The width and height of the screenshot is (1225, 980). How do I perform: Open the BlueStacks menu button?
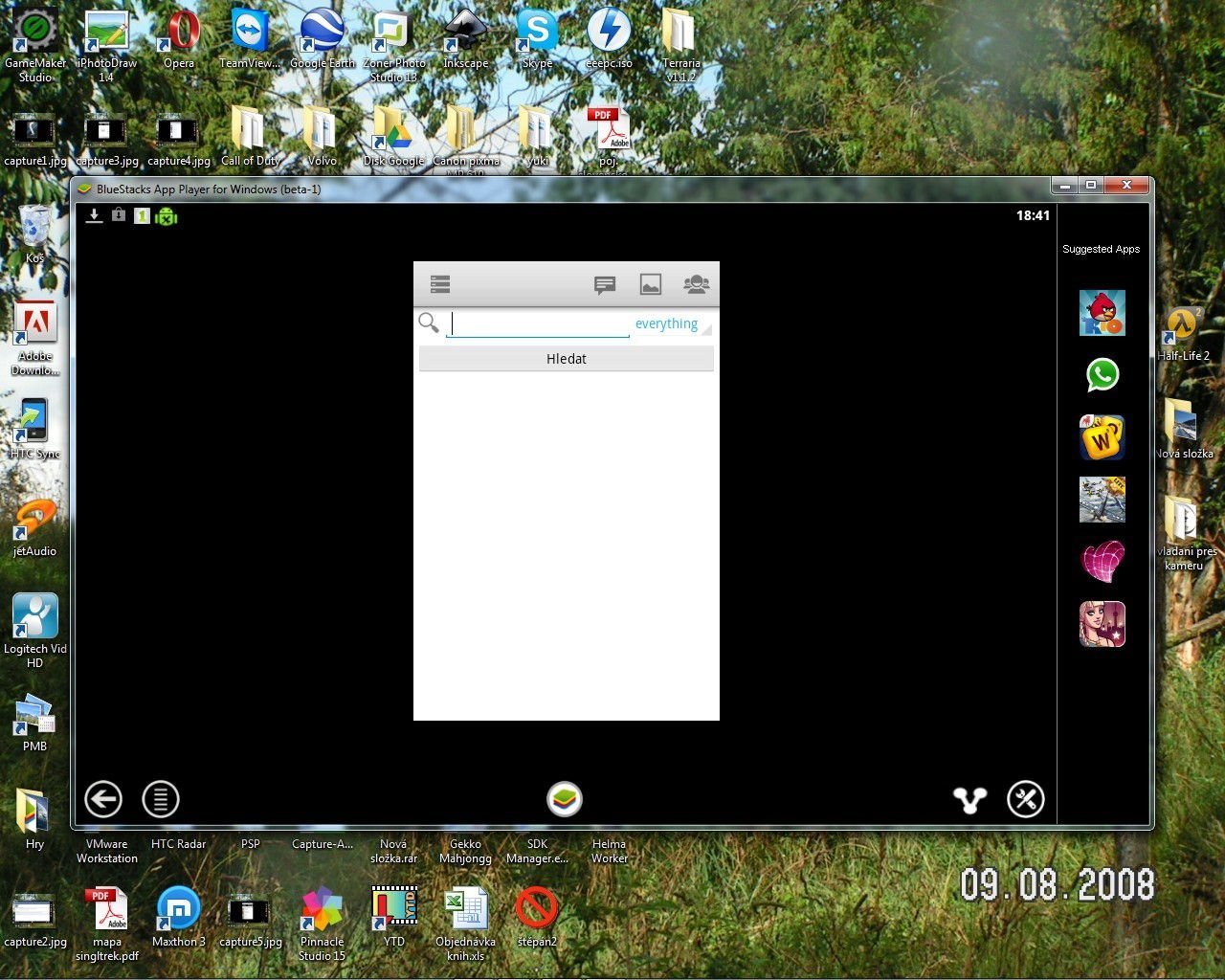tap(161, 799)
